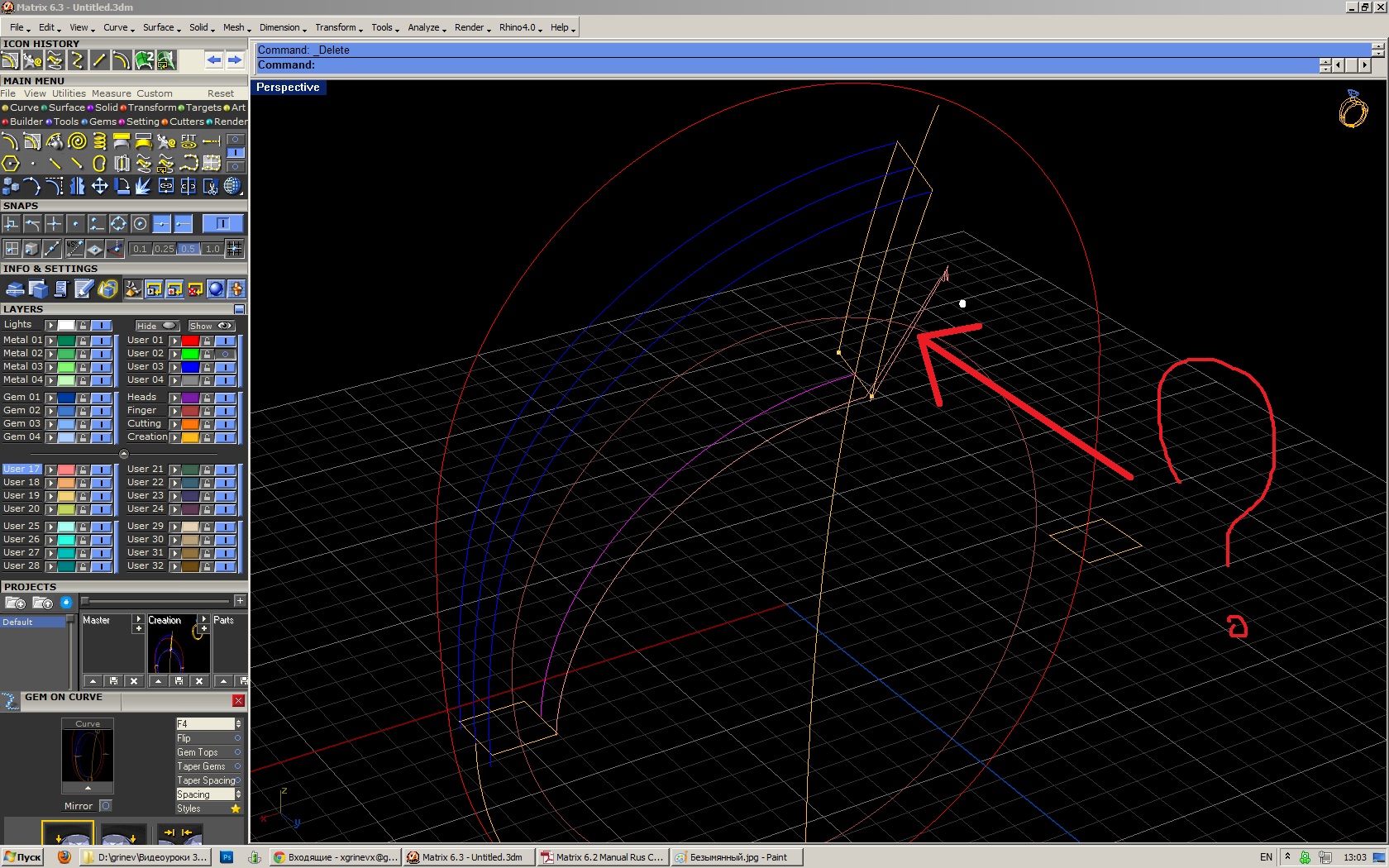The height and width of the screenshot is (868, 1389).
Task: Open Styles with the star button
Action: [x=236, y=808]
